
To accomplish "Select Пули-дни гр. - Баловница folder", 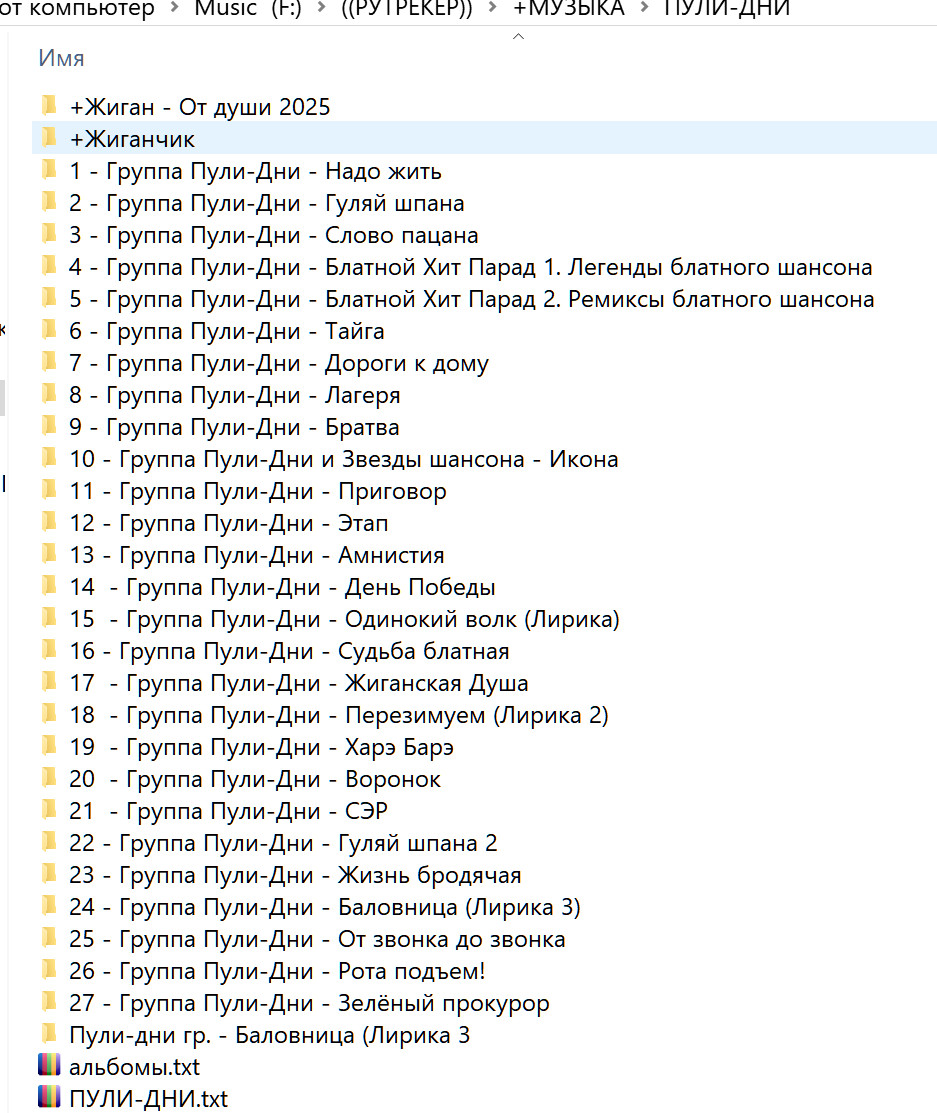I will [x=269, y=1035].
